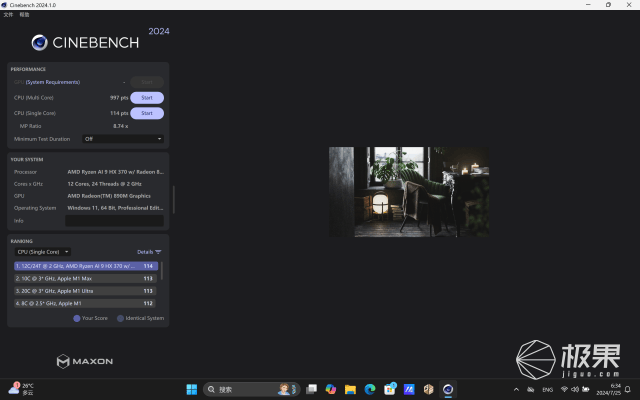
Task: Click the 114 pts single core score
Action: pos(119,113)
